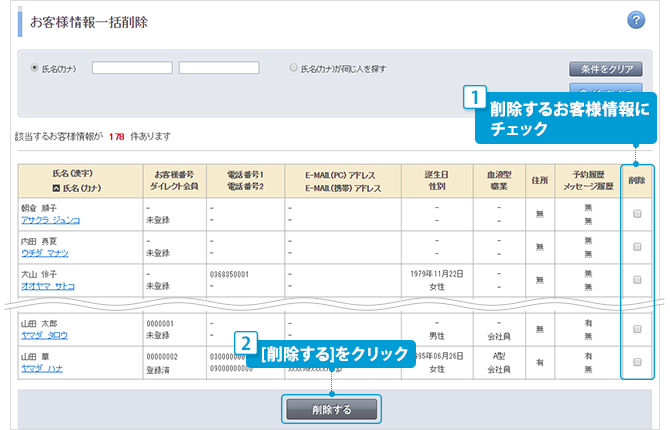Tick delete checkbox for 山田 太郎
This screenshot has width=670, height=430.
point(637,329)
